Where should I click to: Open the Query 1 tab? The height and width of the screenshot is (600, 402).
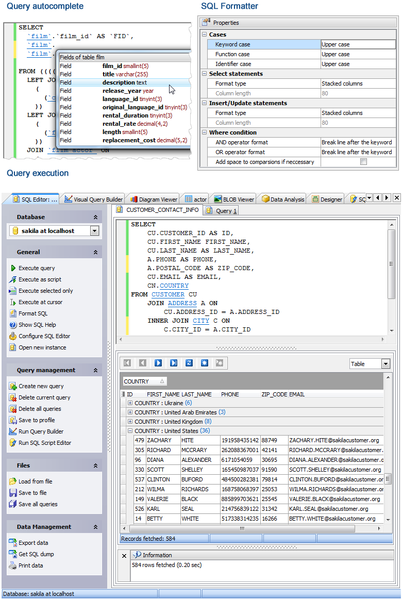222,210
